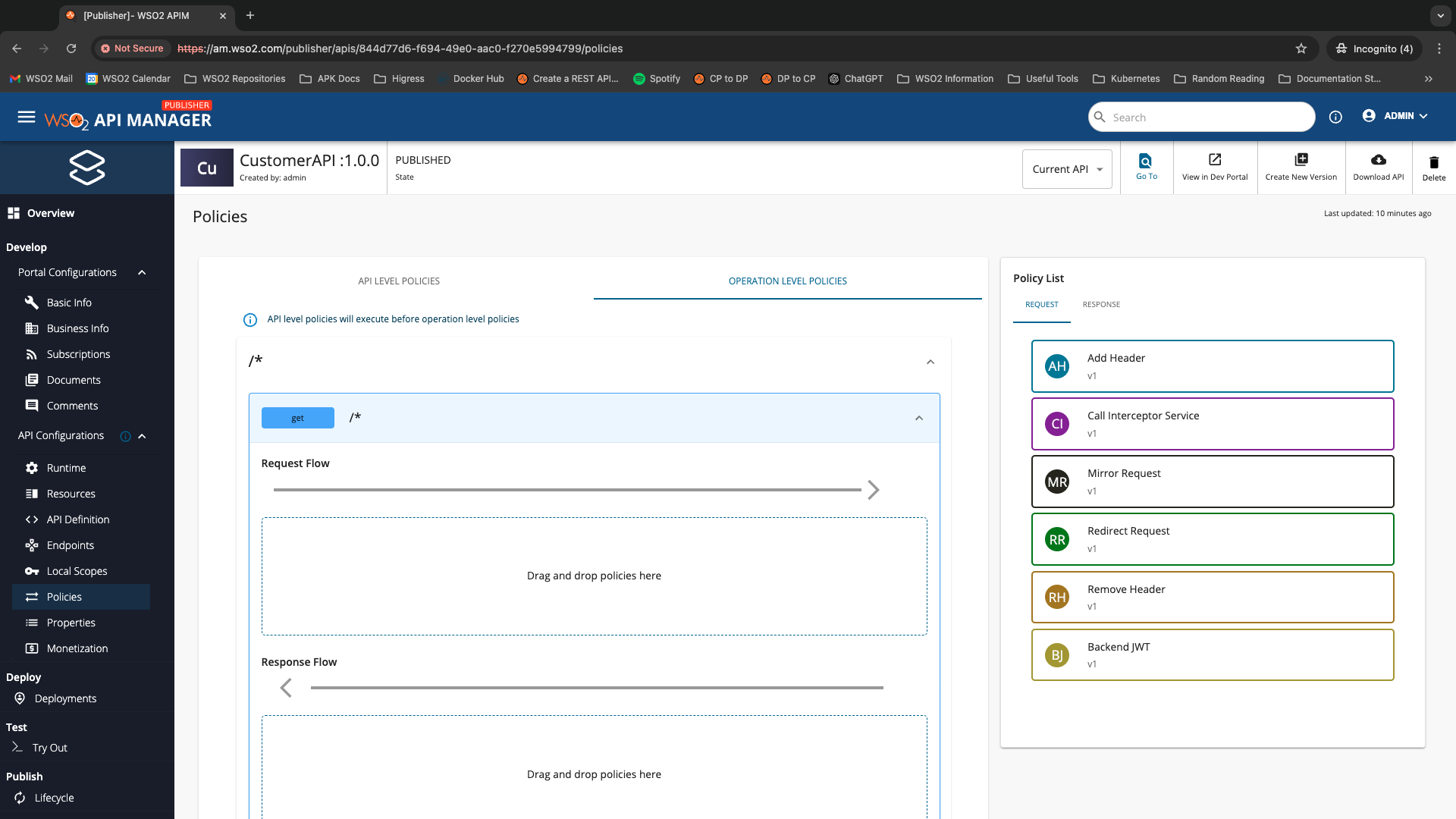1456x819 pixels.
Task: Click the Search input field
Action: 1202,117
